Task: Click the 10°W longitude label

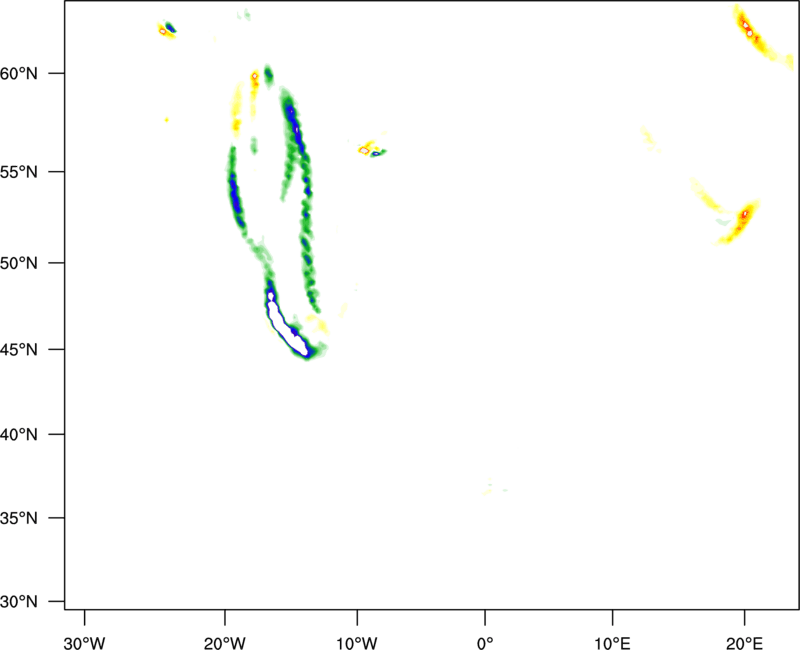Action: [357, 643]
